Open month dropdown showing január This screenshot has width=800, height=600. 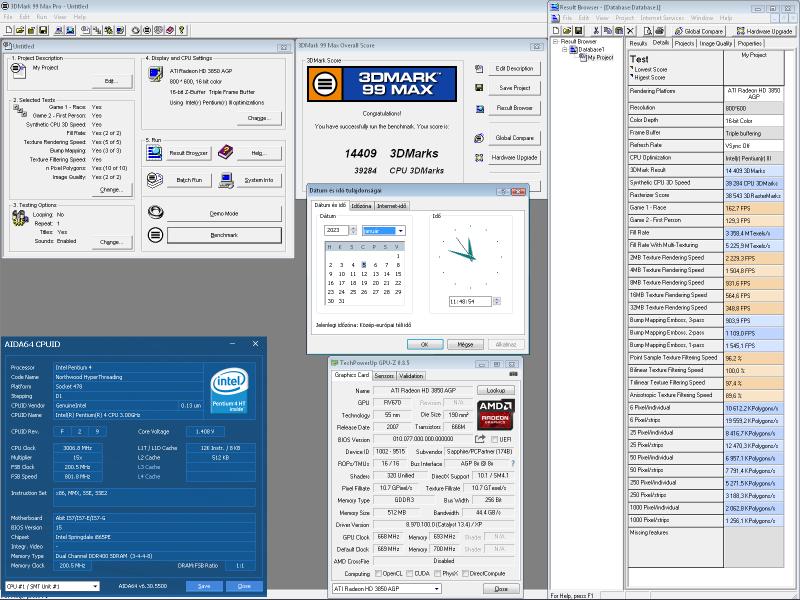point(401,231)
